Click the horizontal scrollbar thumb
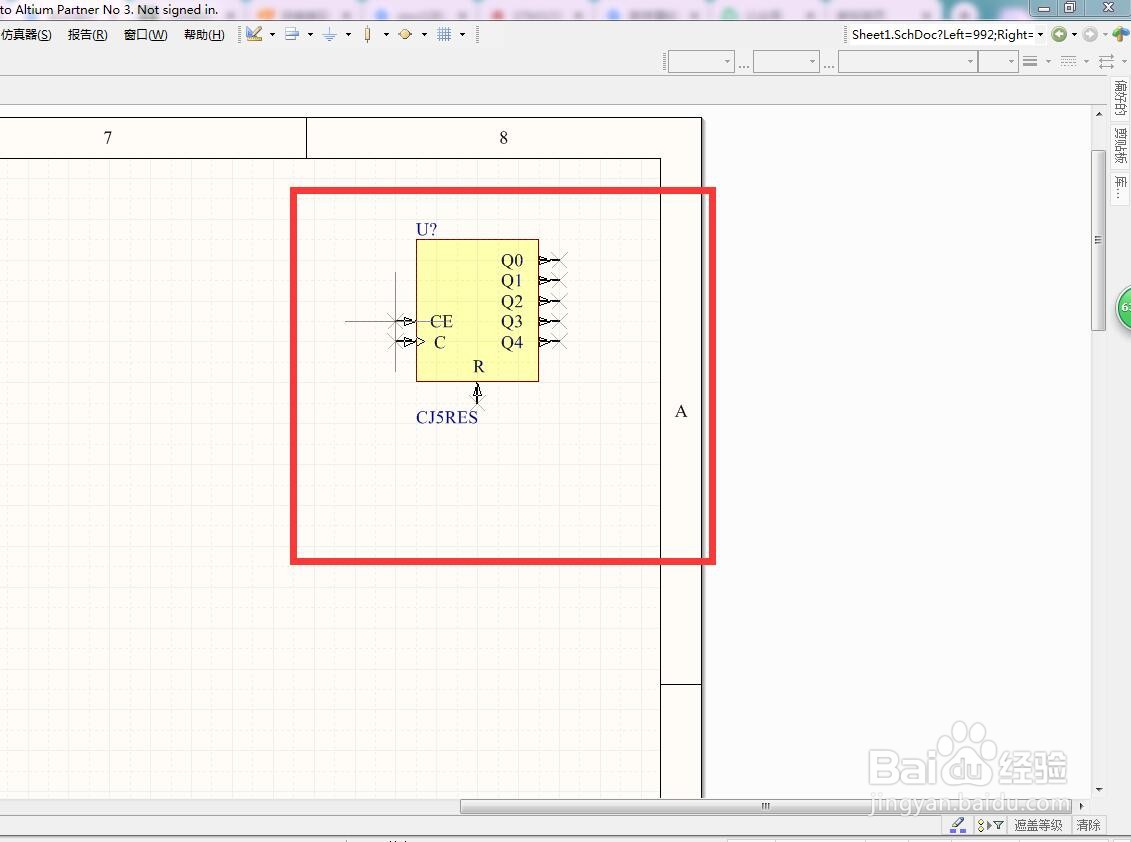The width and height of the screenshot is (1131, 842). pos(765,806)
